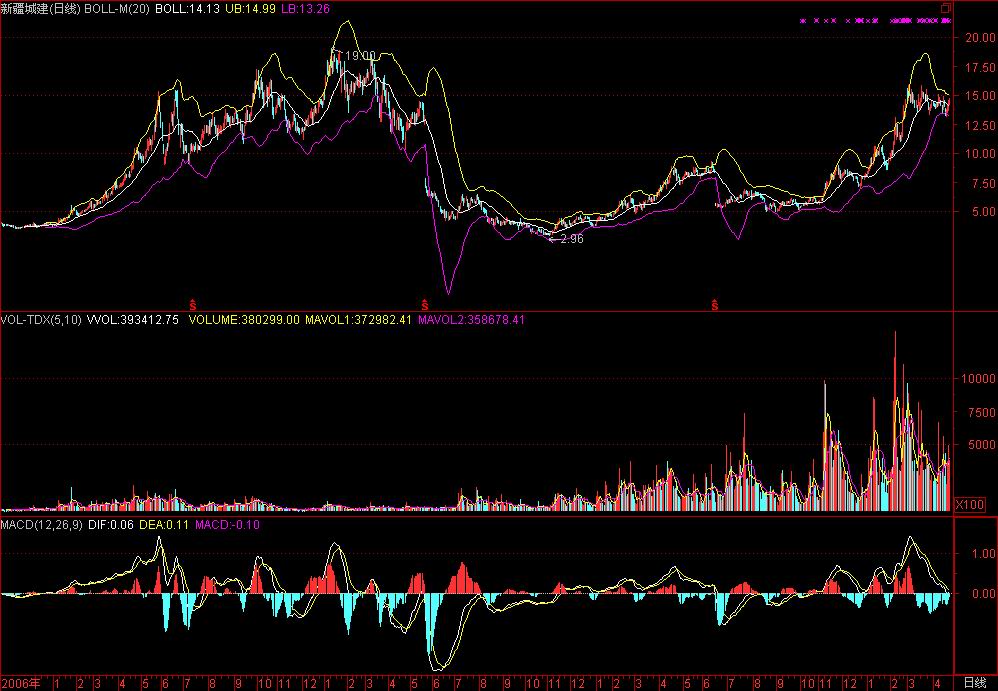
Task: Select the BOLL-M(20) indicator label
Action: tap(118, 10)
